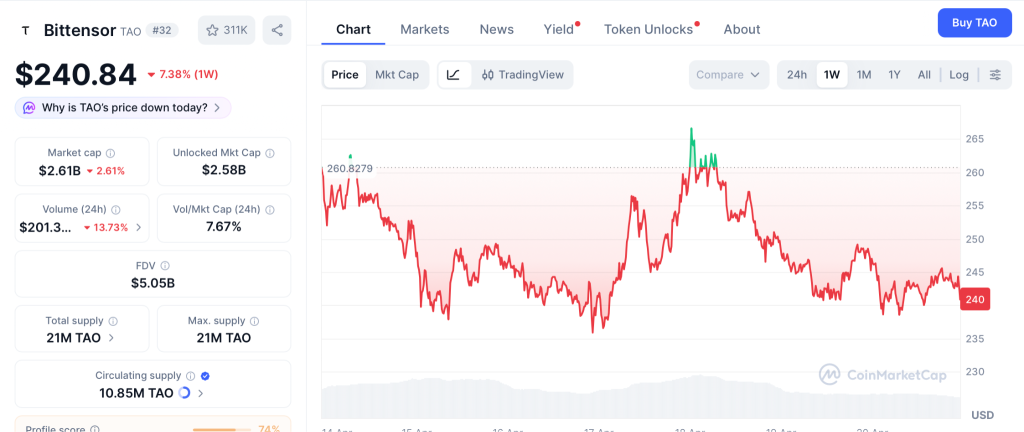Screen dimensions: 1024x432
Task: Click Total supply info icon
Action: pyautogui.click(x=113, y=321)
